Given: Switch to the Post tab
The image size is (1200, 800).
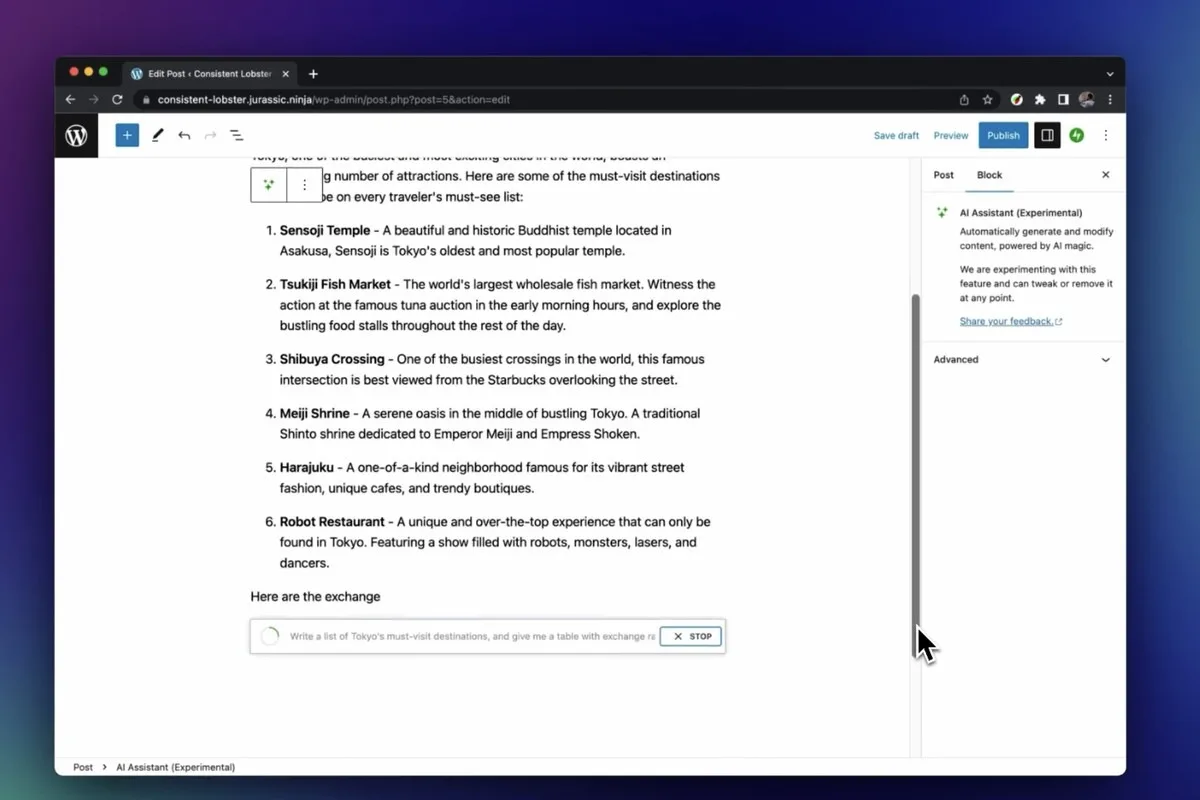Looking at the screenshot, I should click(x=943, y=175).
